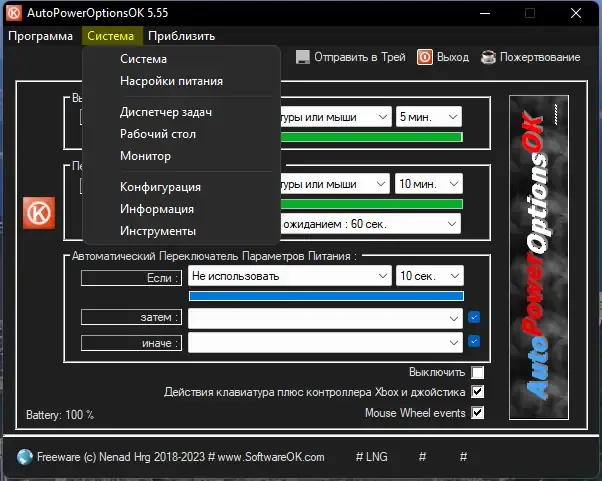Click the '# LNG' language link
The width and height of the screenshot is (602, 481).
point(371,457)
